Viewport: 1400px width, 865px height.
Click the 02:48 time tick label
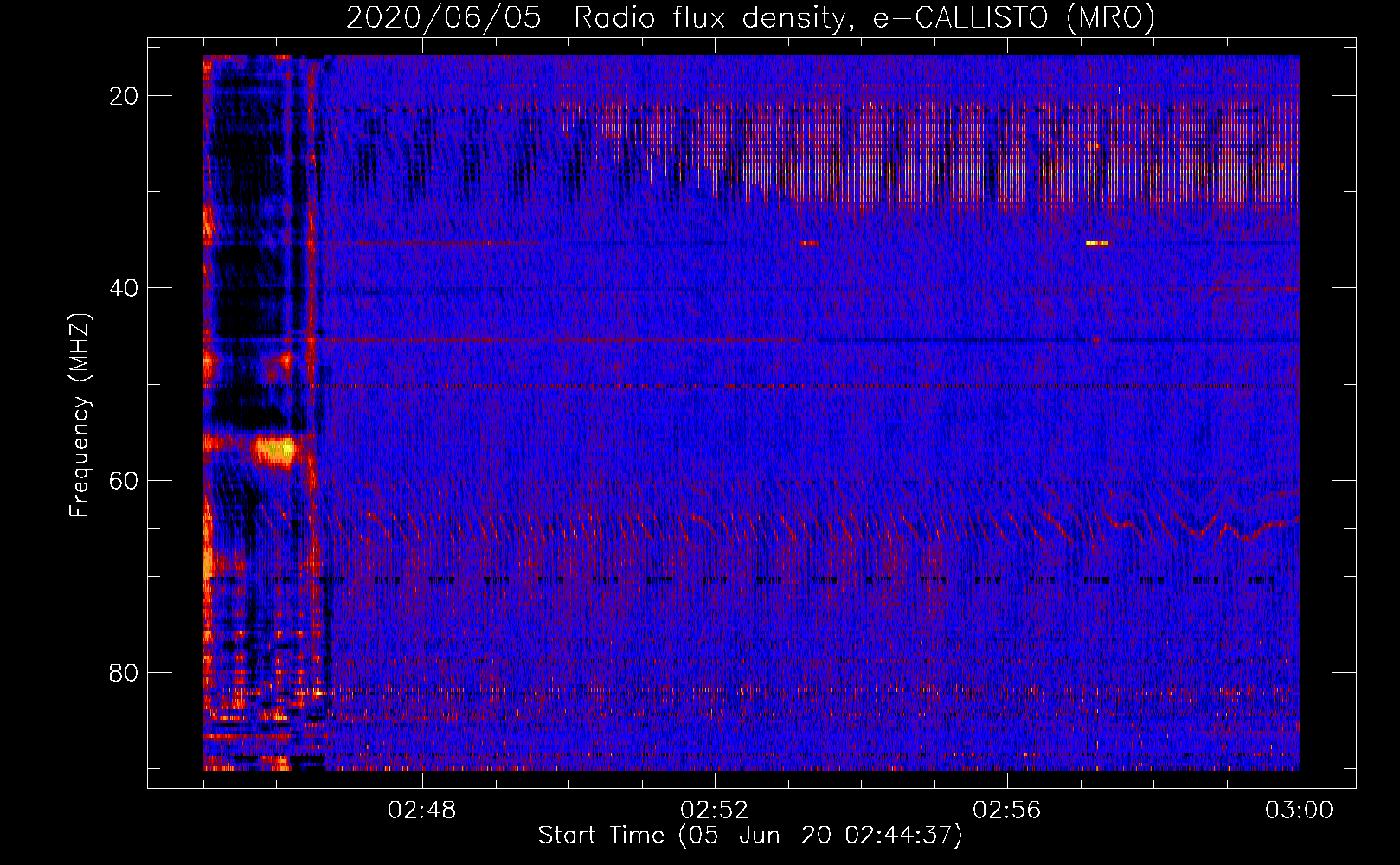(x=422, y=811)
